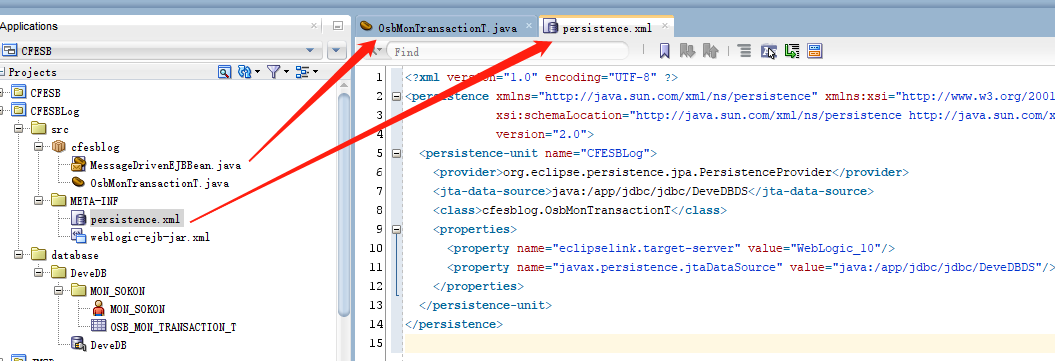The height and width of the screenshot is (361, 1055).
Task: Open the CFESB application dropdown
Action: [x=310, y=50]
